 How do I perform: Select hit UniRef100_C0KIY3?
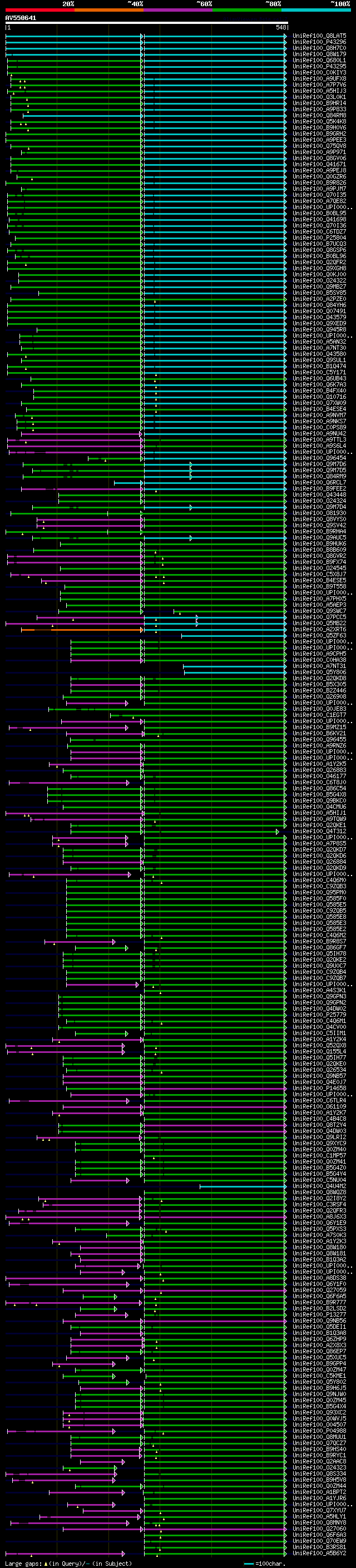(x=319, y=72)
